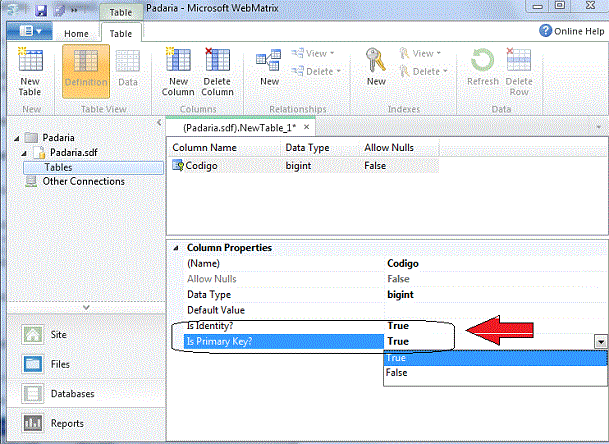
Task: Select the Home ribbon tab
Action: click(76, 34)
